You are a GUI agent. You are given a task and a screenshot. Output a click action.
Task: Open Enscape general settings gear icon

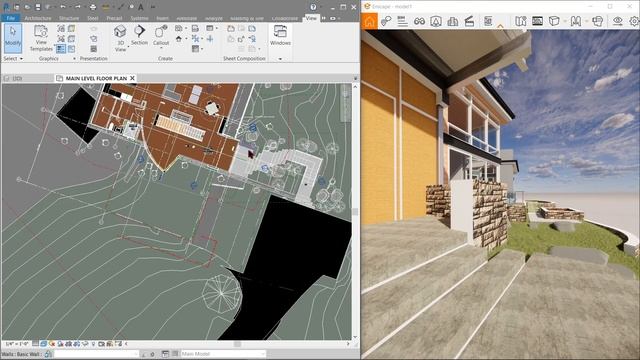point(634,21)
